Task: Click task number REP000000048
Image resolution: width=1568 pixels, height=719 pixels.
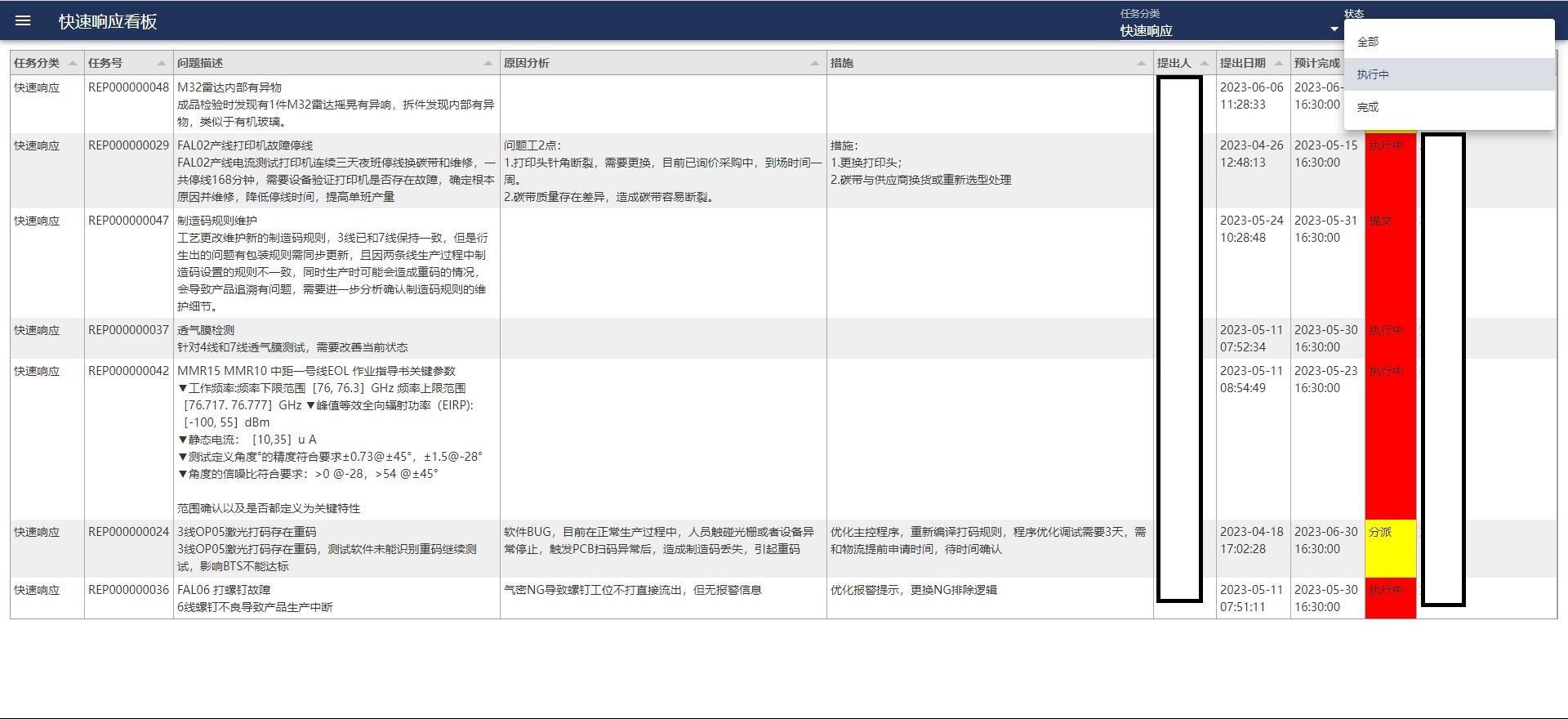Action: [128, 87]
